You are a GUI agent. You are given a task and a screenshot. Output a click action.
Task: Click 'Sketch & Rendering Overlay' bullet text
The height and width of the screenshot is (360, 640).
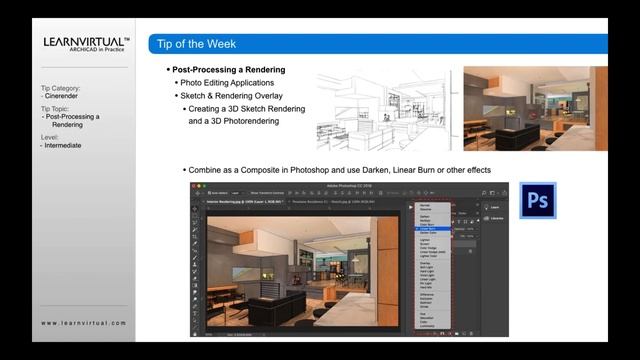click(231, 96)
